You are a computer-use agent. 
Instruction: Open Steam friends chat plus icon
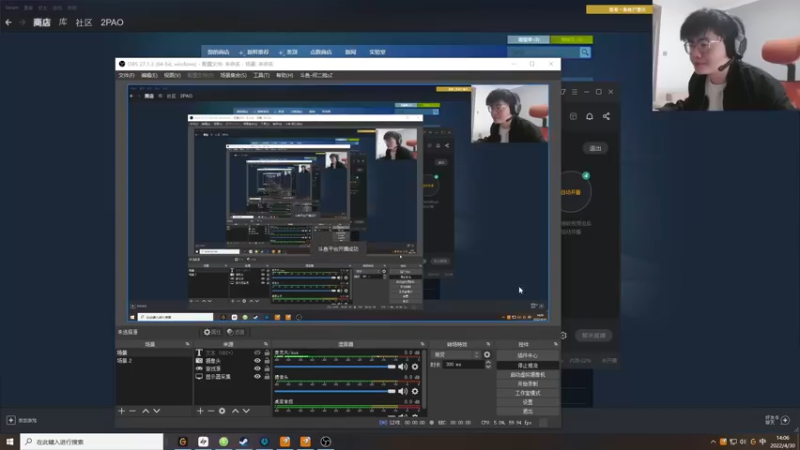(785, 420)
